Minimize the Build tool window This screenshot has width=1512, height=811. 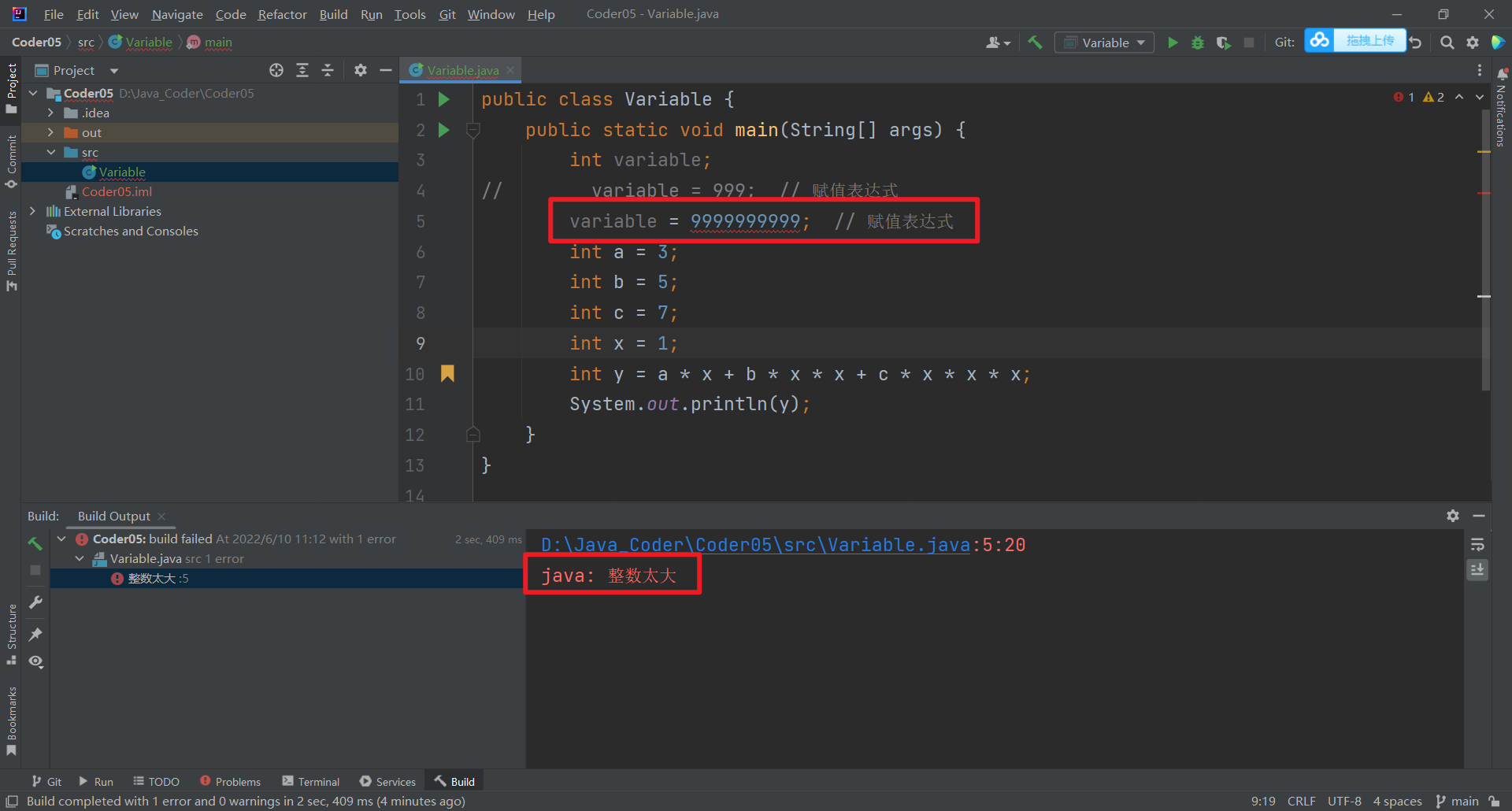click(x=1479, y=516)
